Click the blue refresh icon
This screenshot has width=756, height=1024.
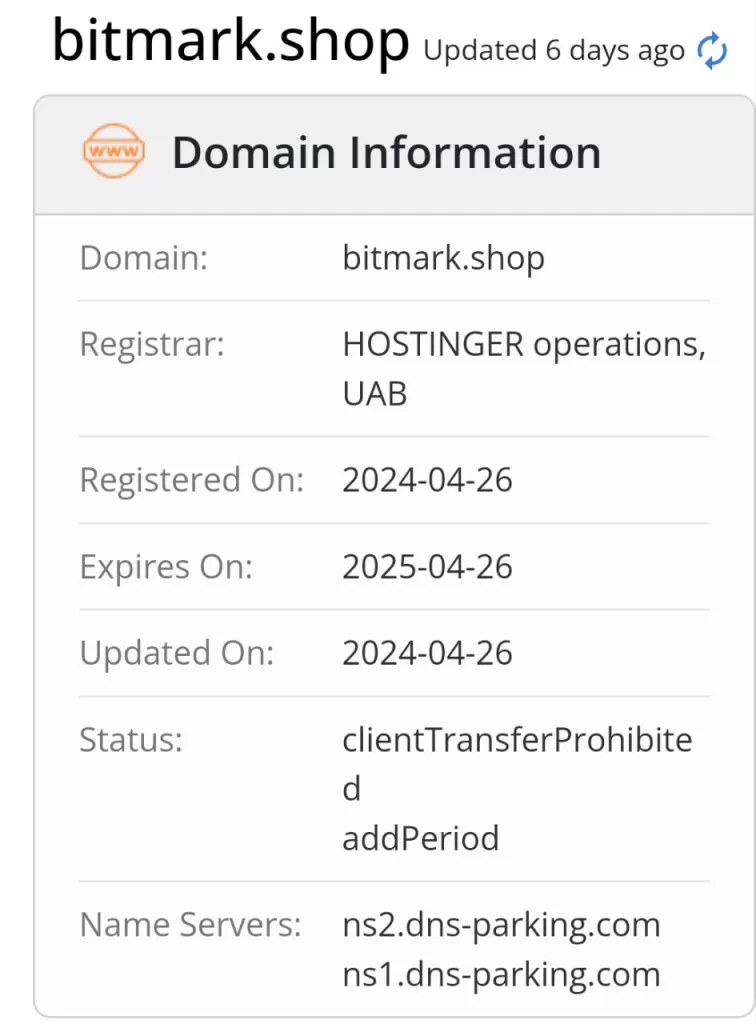tap(712, 50)
